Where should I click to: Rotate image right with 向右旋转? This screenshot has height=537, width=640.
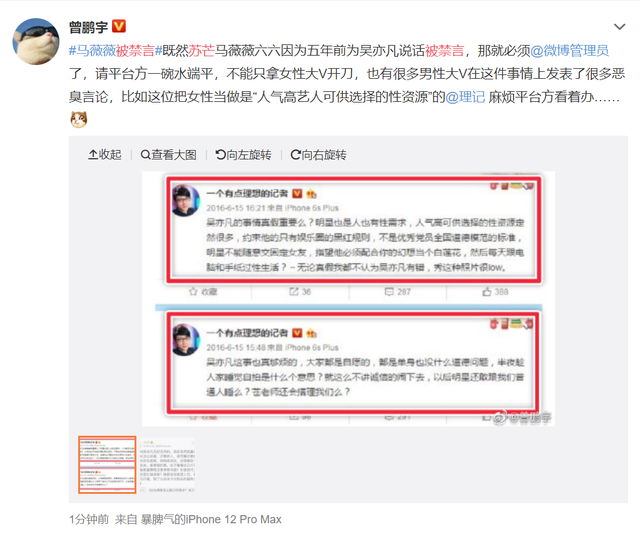tap(318, 155)
